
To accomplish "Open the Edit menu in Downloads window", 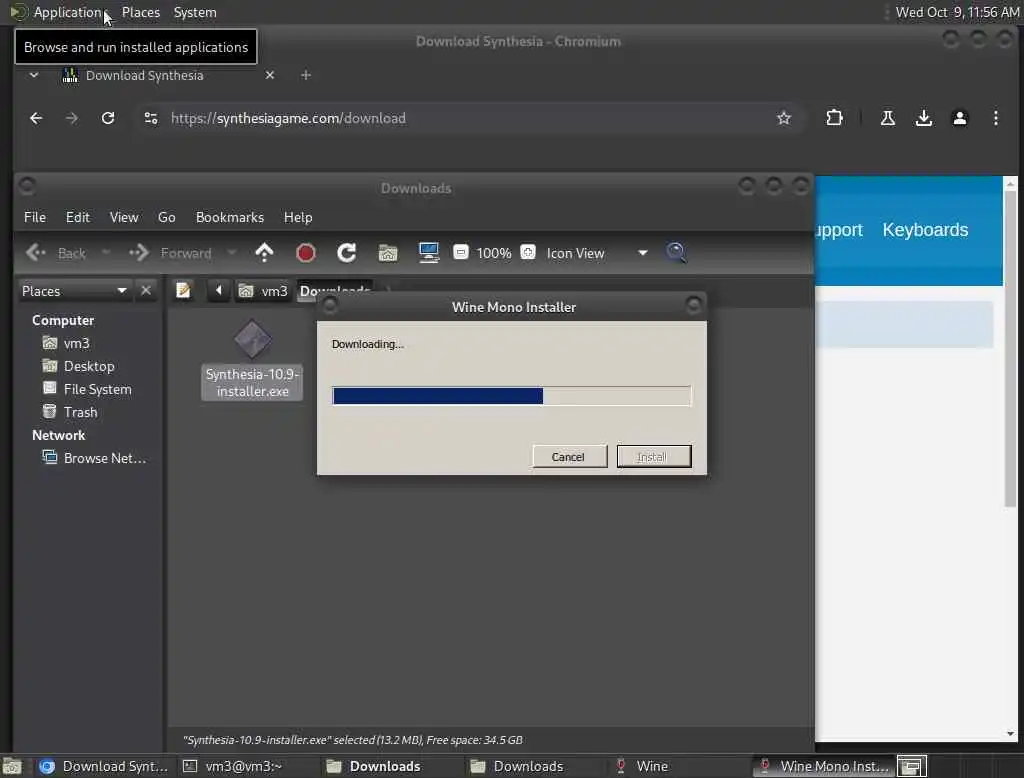I will (78, 218).
